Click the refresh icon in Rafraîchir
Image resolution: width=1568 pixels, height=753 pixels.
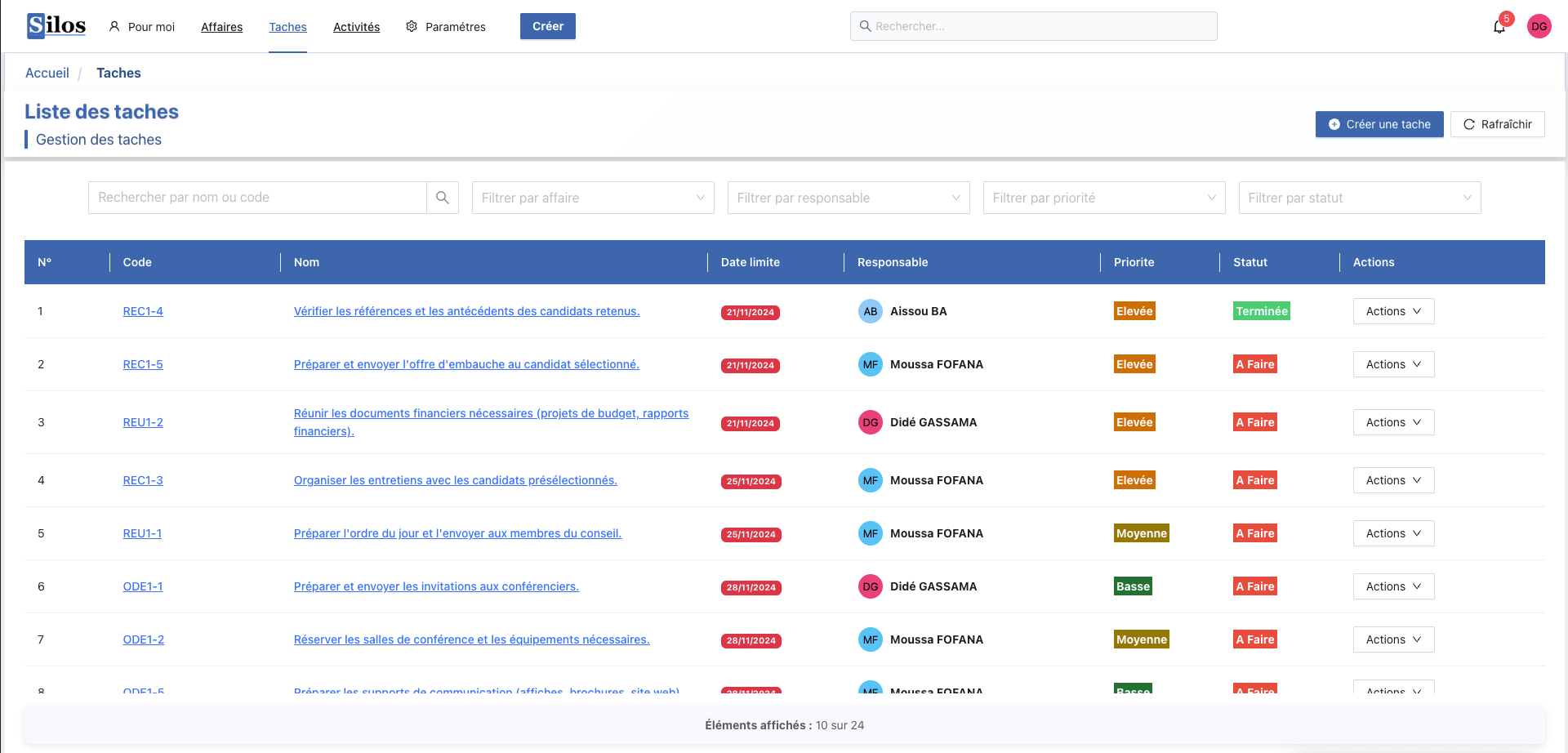[1469, 124]
